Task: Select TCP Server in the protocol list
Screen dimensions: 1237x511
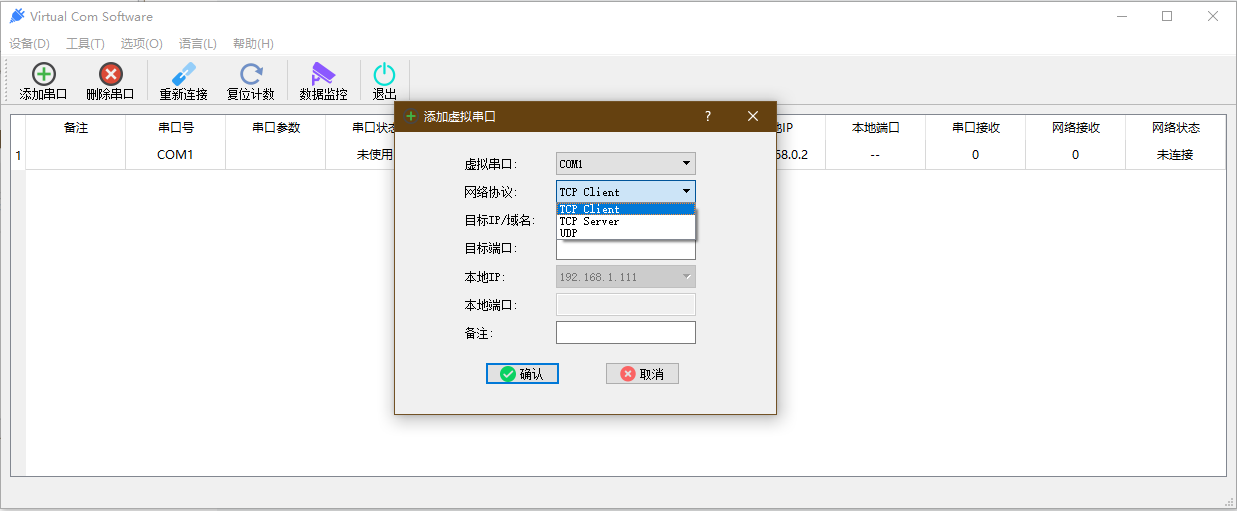Action: pos(626,221)
